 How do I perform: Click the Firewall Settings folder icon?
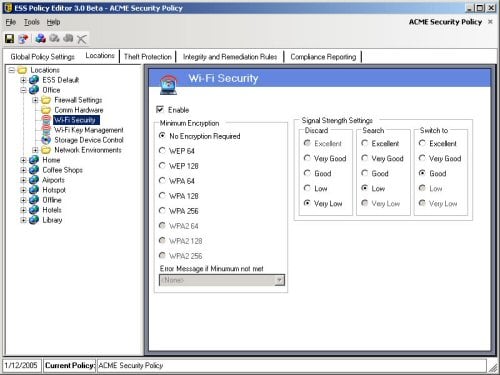coord(46,100)
